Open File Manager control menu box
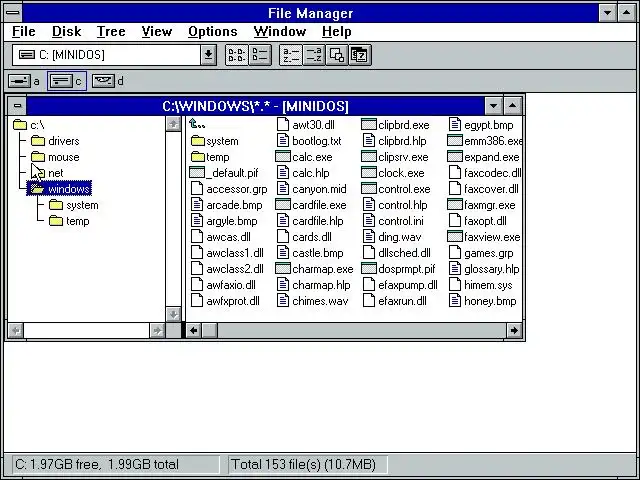 [13, 13]
